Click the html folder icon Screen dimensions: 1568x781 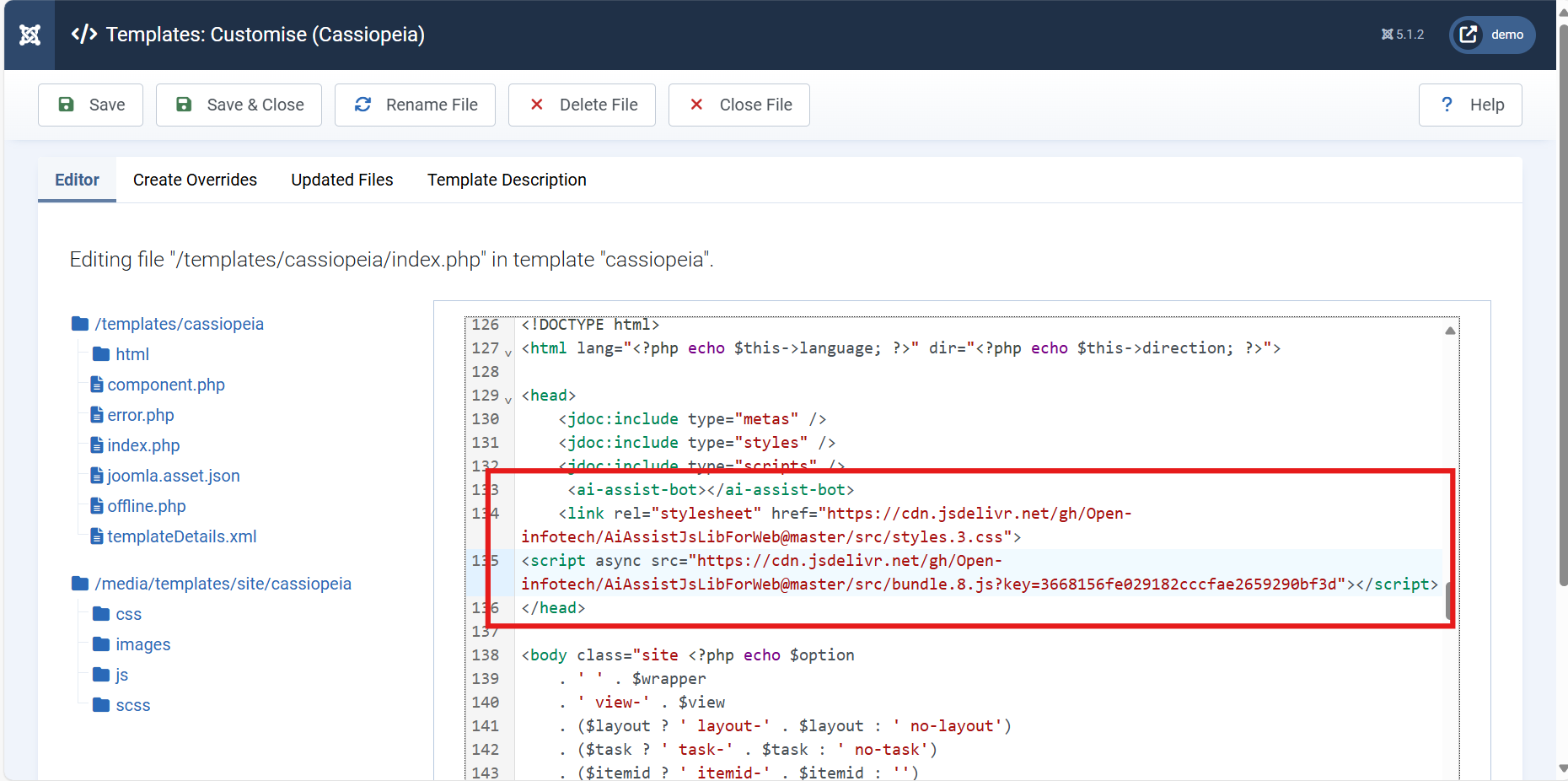[x=101, y=354]
